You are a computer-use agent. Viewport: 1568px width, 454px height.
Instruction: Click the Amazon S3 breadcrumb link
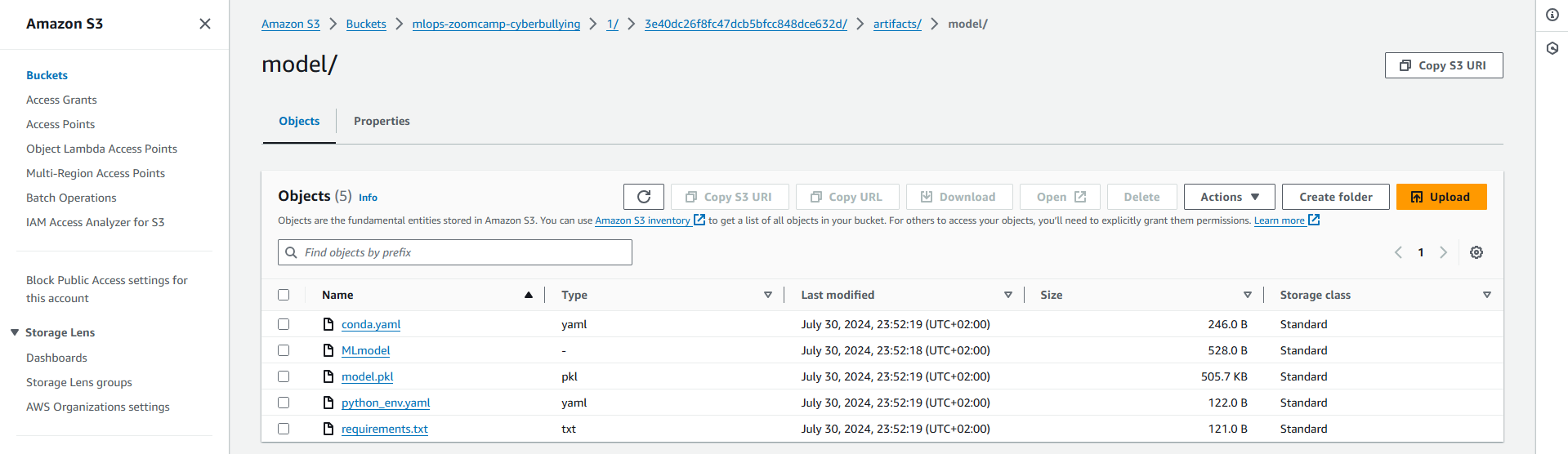click(291, 24)
